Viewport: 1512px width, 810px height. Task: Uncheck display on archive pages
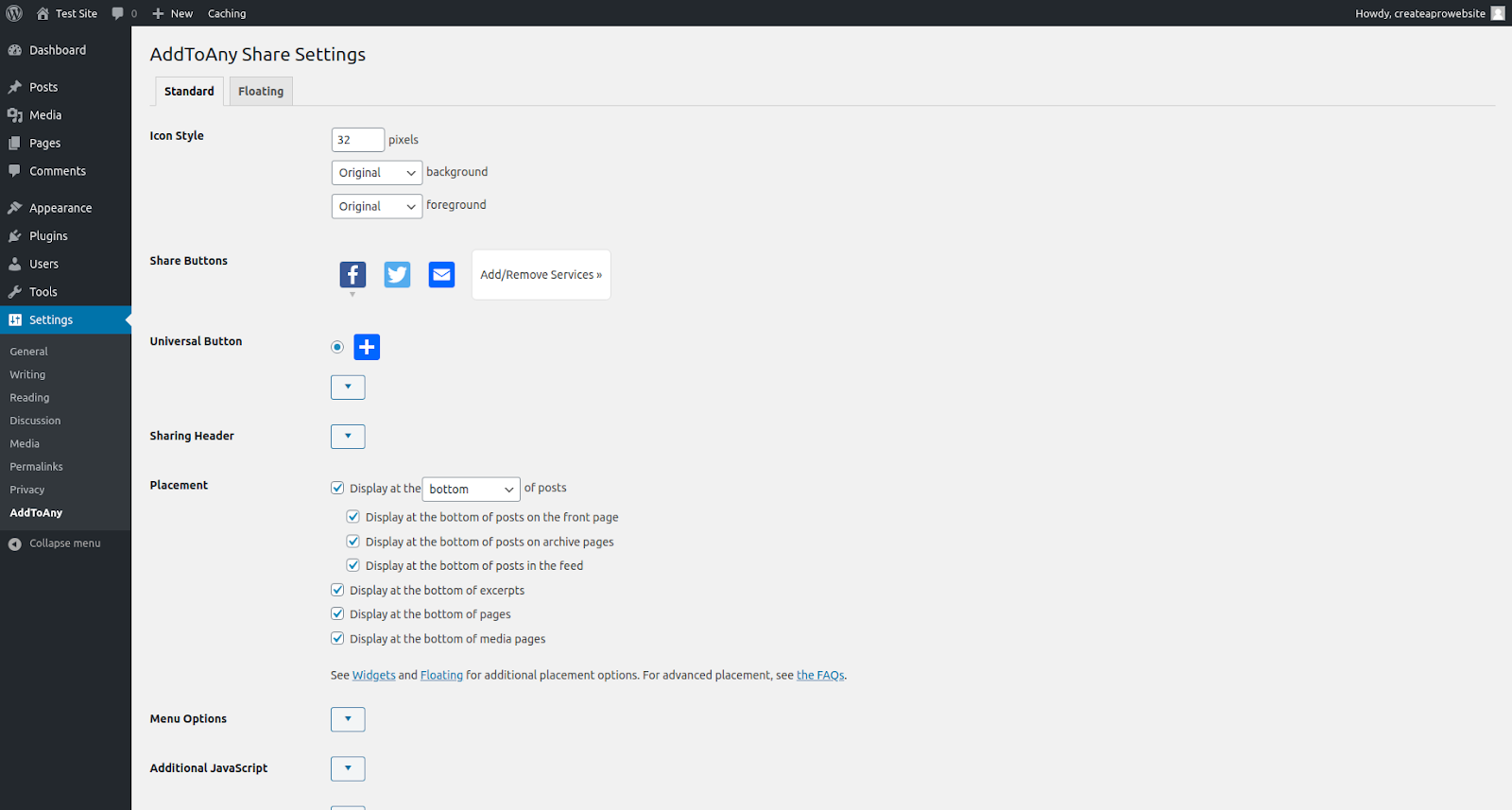[353, 542]
